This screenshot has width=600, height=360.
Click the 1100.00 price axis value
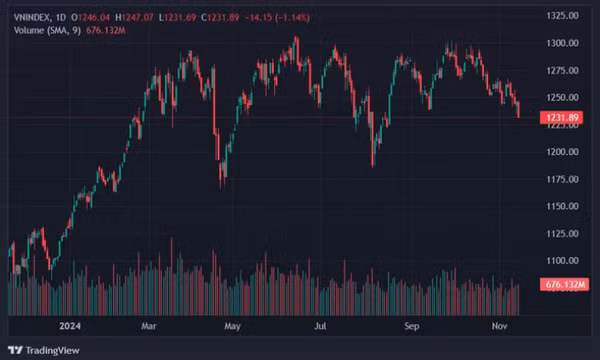click(562, 261)
